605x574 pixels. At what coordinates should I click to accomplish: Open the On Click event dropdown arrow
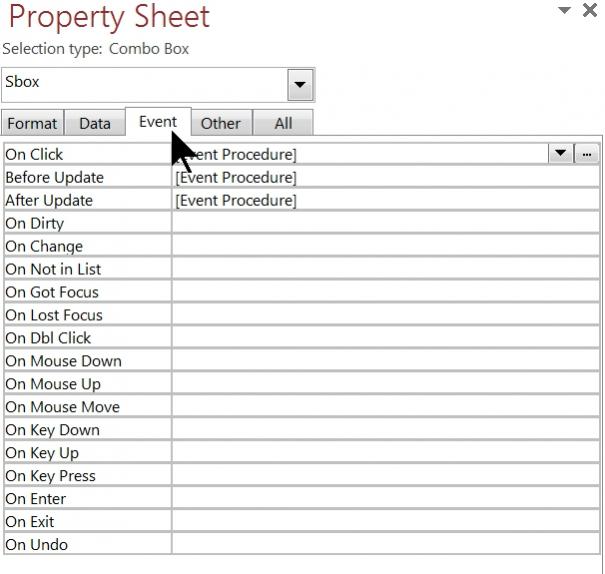(560, 154)
